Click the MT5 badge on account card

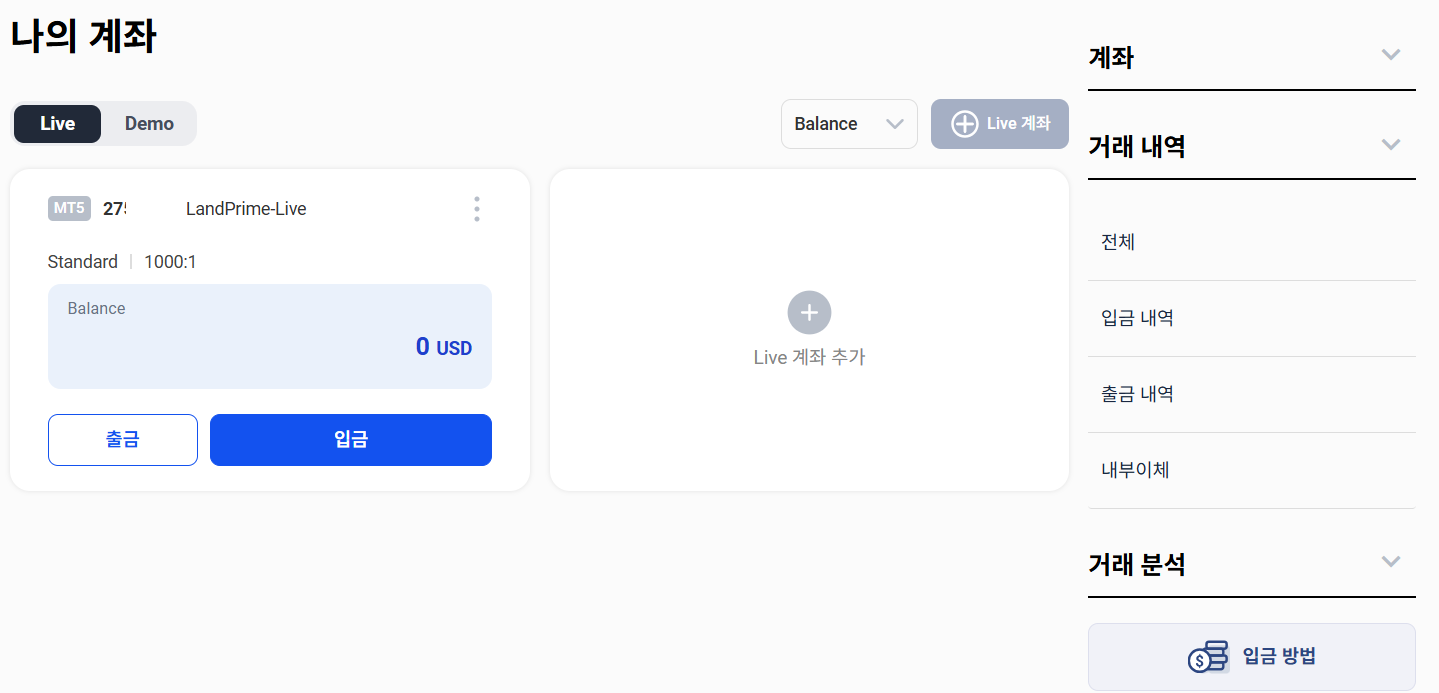tap(70, 209)
